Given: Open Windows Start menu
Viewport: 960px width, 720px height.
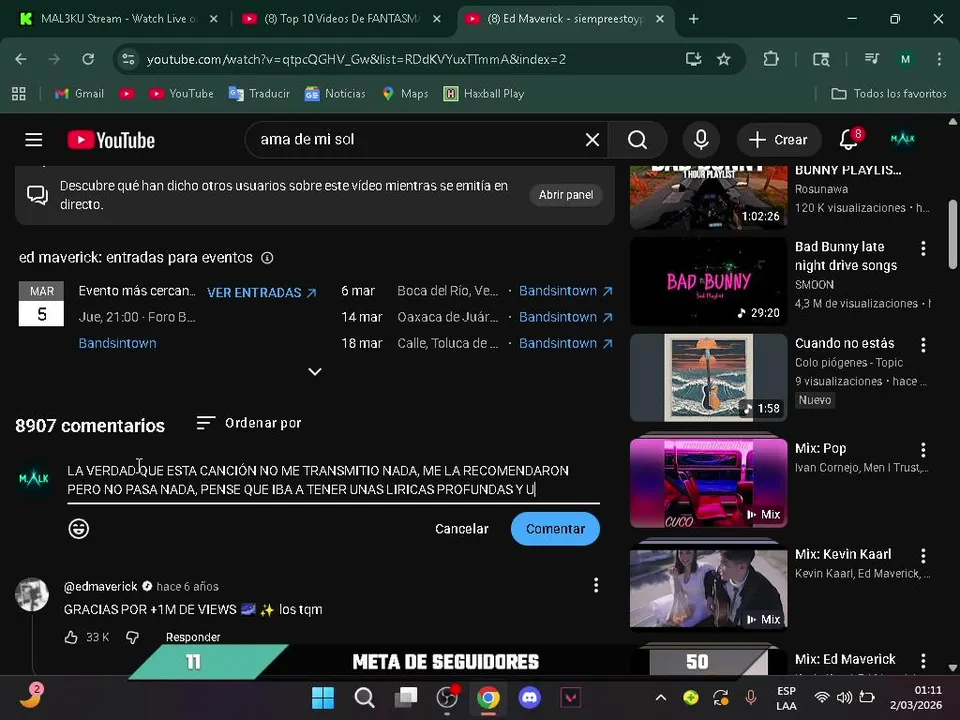Looking at the screenshot, I should click(x=323, y=697).
